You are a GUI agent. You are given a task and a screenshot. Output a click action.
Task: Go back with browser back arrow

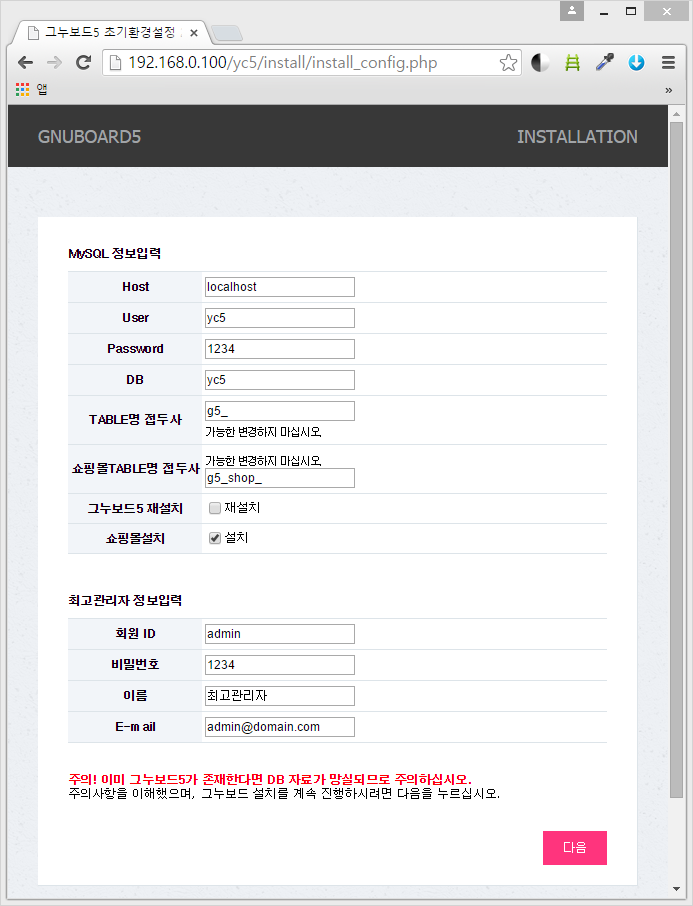[25, 62]
